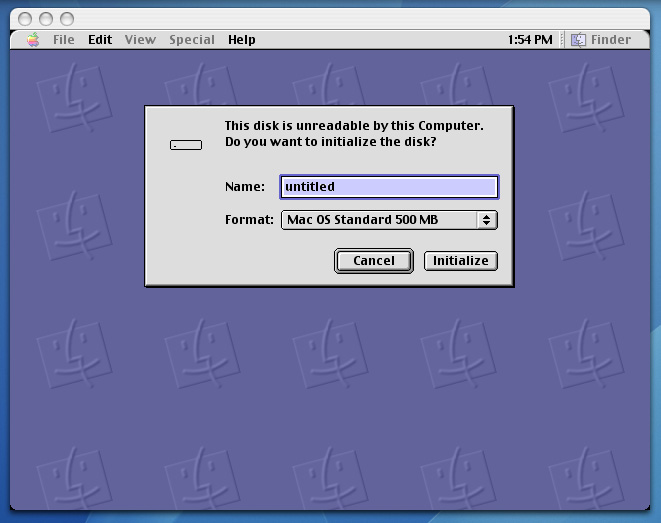
Task: Click the Format: label in the dialog
Action: (249, 220)
